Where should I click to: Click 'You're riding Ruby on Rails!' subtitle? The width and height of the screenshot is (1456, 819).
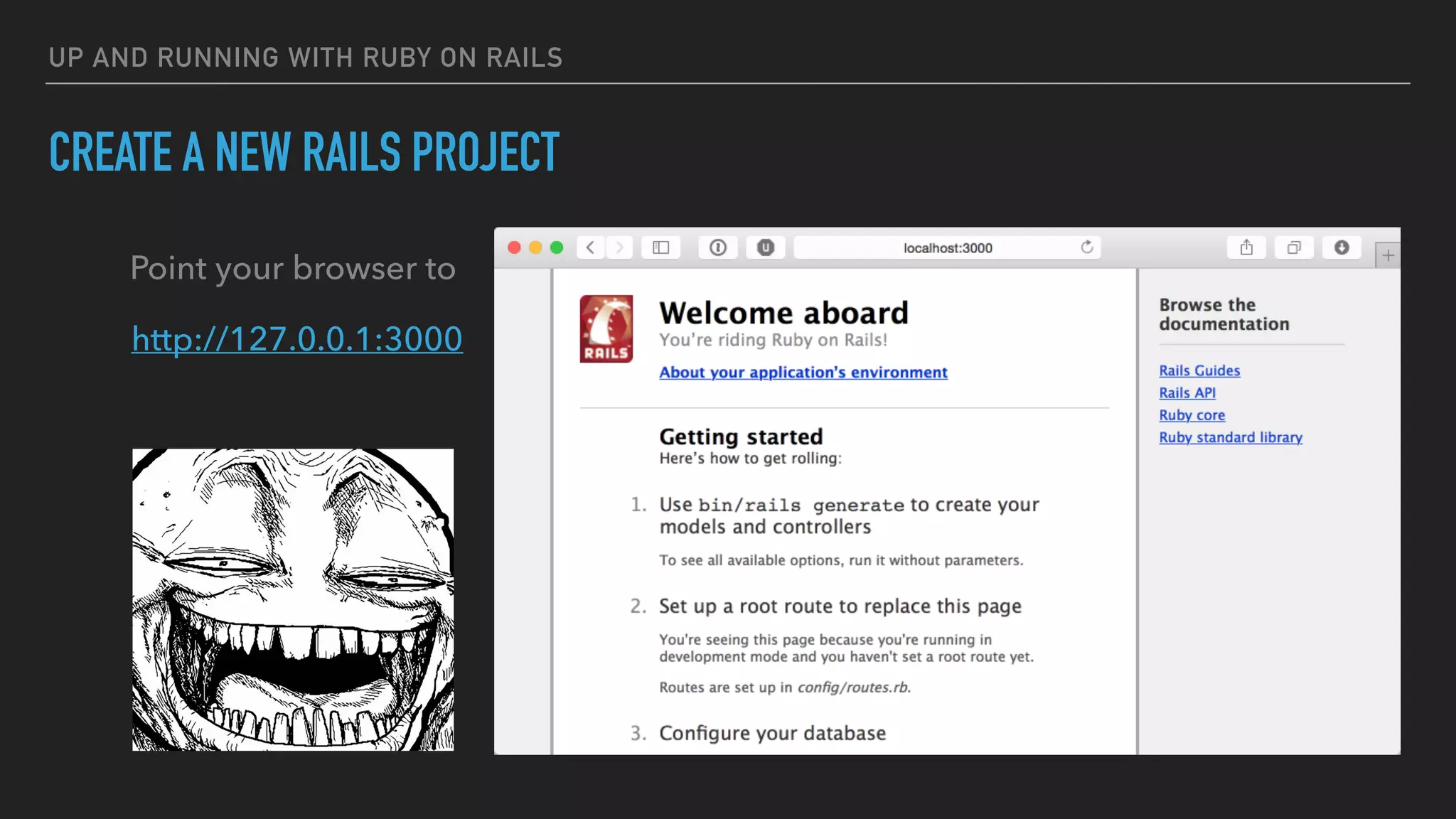click(x=773, y=340)
